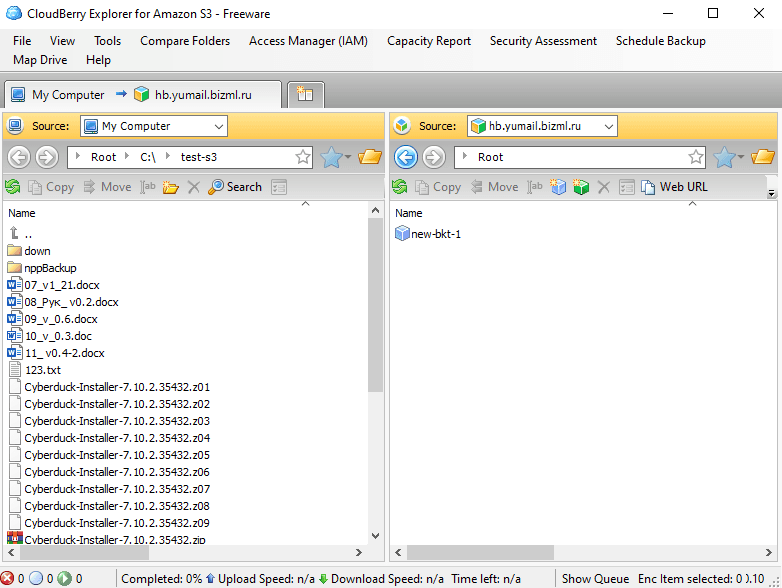Click left pane vertical scrollbar down arrow
782x588 pixels.
click(376, 536)
